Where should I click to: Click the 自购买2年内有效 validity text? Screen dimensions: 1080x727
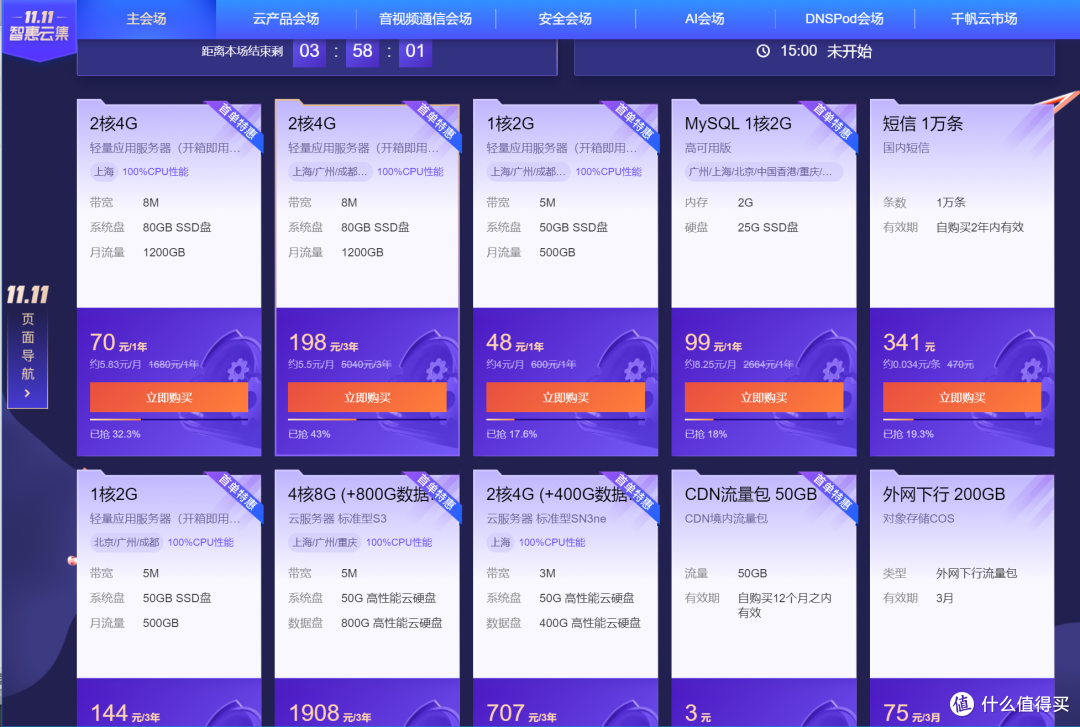[x=979, y=227]
